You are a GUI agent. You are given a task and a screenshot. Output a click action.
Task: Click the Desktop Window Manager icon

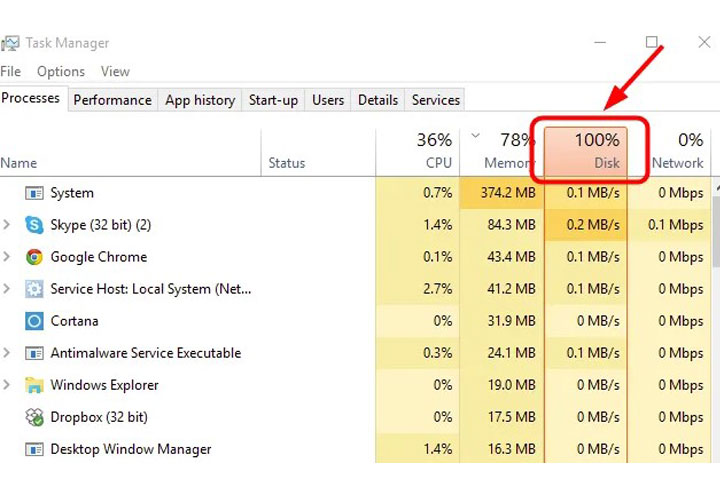[34, 449]
